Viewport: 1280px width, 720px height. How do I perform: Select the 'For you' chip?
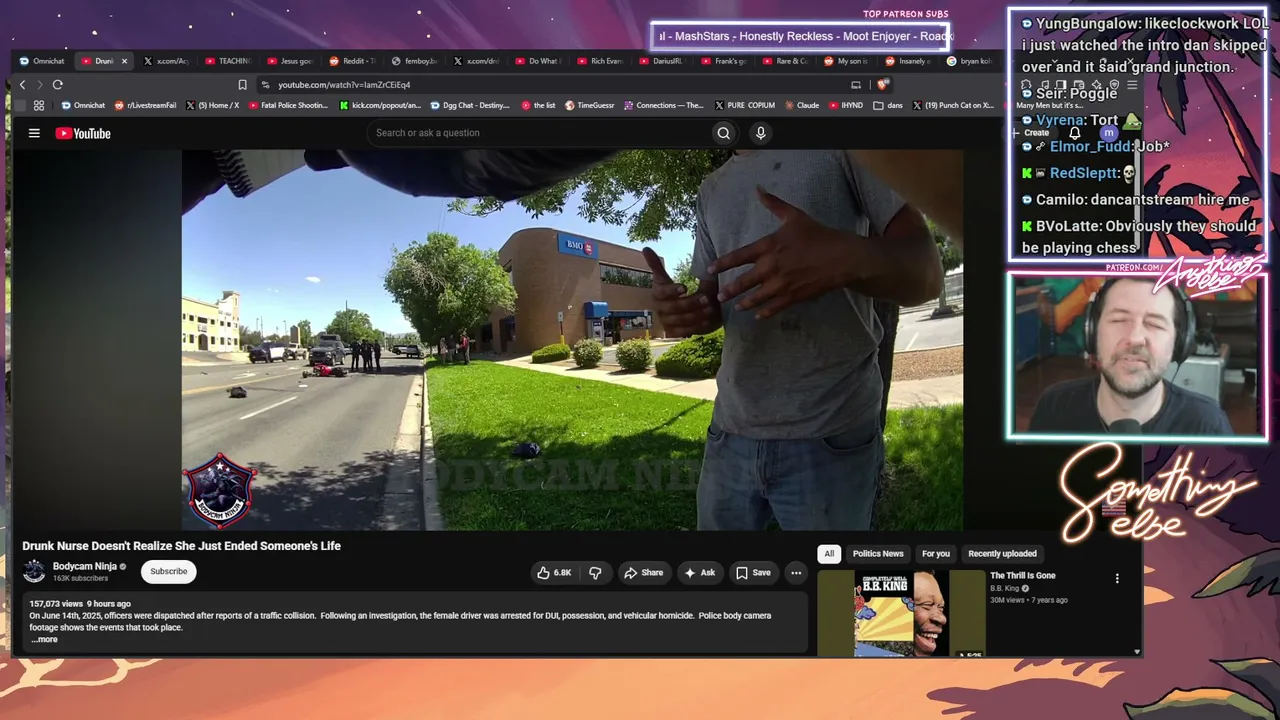(936, 554)
